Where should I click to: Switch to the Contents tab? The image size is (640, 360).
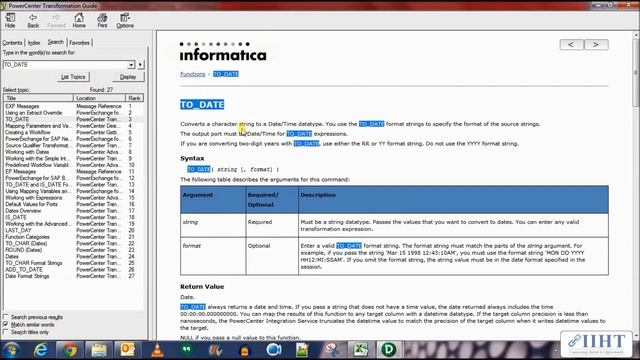coord(12,43)
